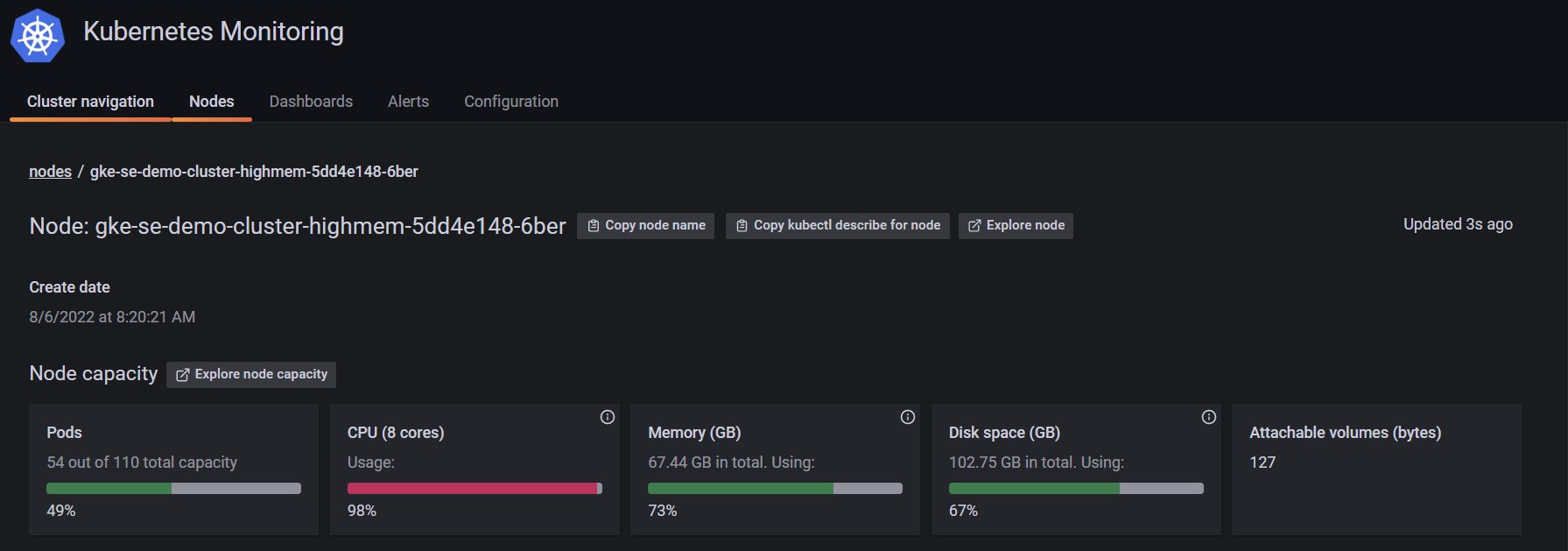
Task: Switch to the Nodes tab
Action: (212, 102)
